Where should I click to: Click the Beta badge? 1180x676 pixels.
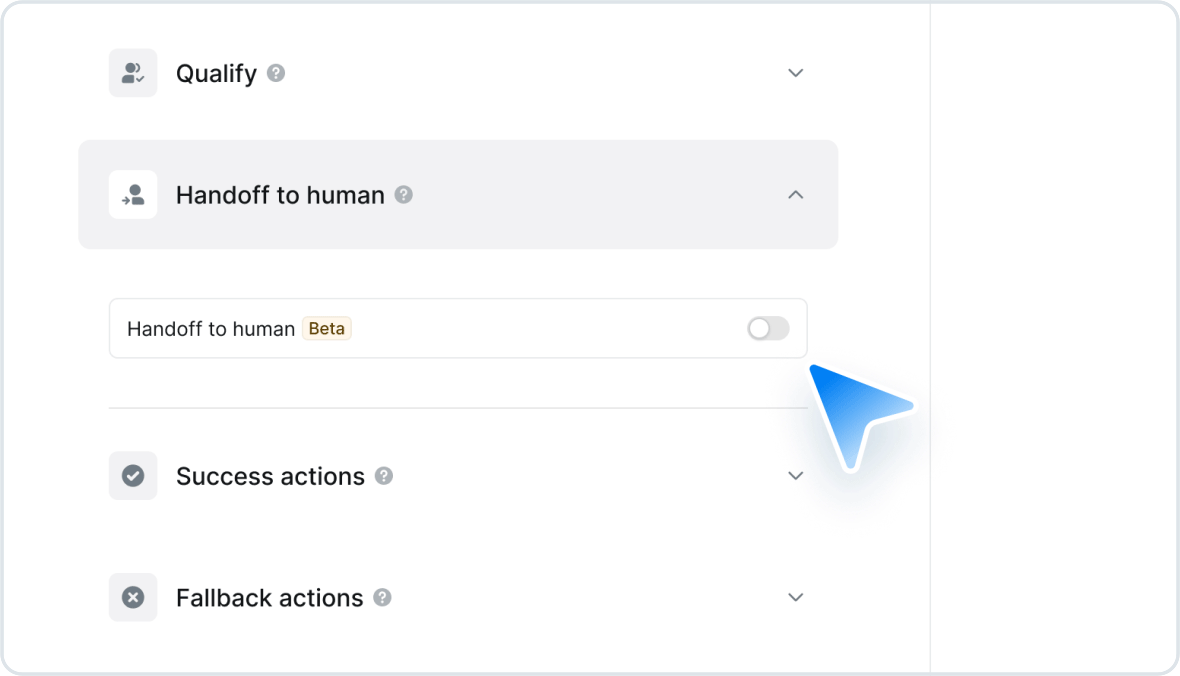click(327, 328)
